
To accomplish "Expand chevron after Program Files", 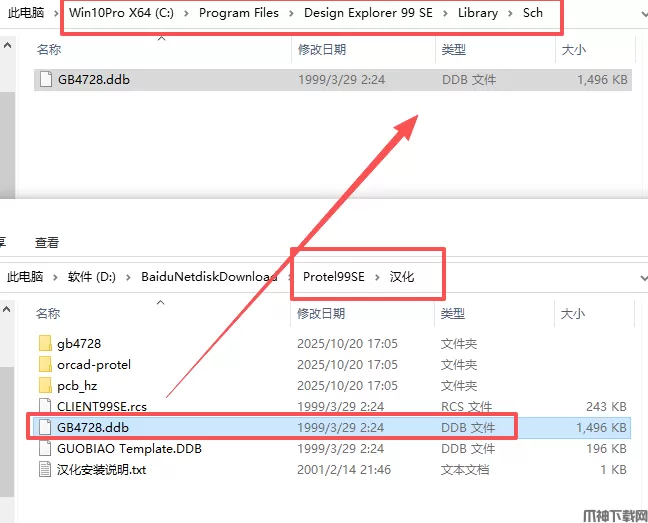I will [x=291, y=14].
